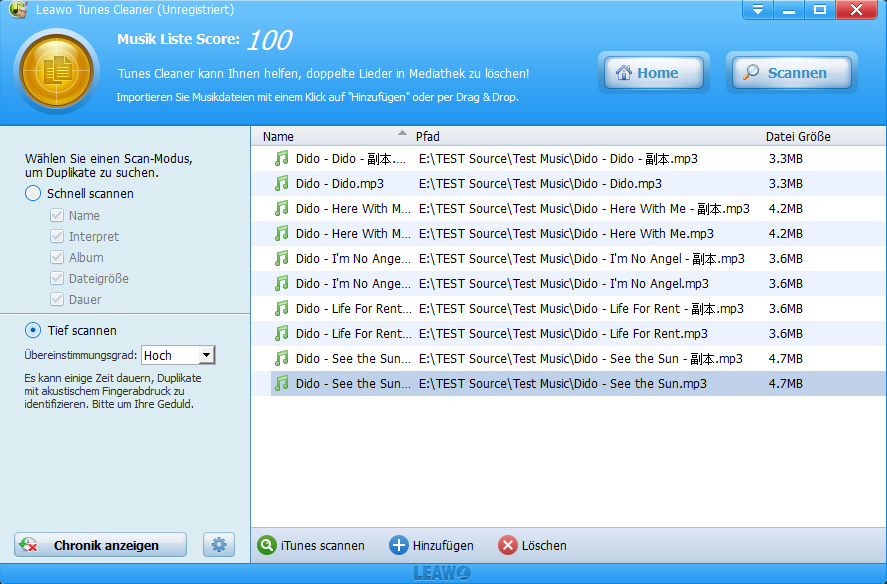Select path ending Life For Rent - 副本.mp3

[x=582, y=308]
